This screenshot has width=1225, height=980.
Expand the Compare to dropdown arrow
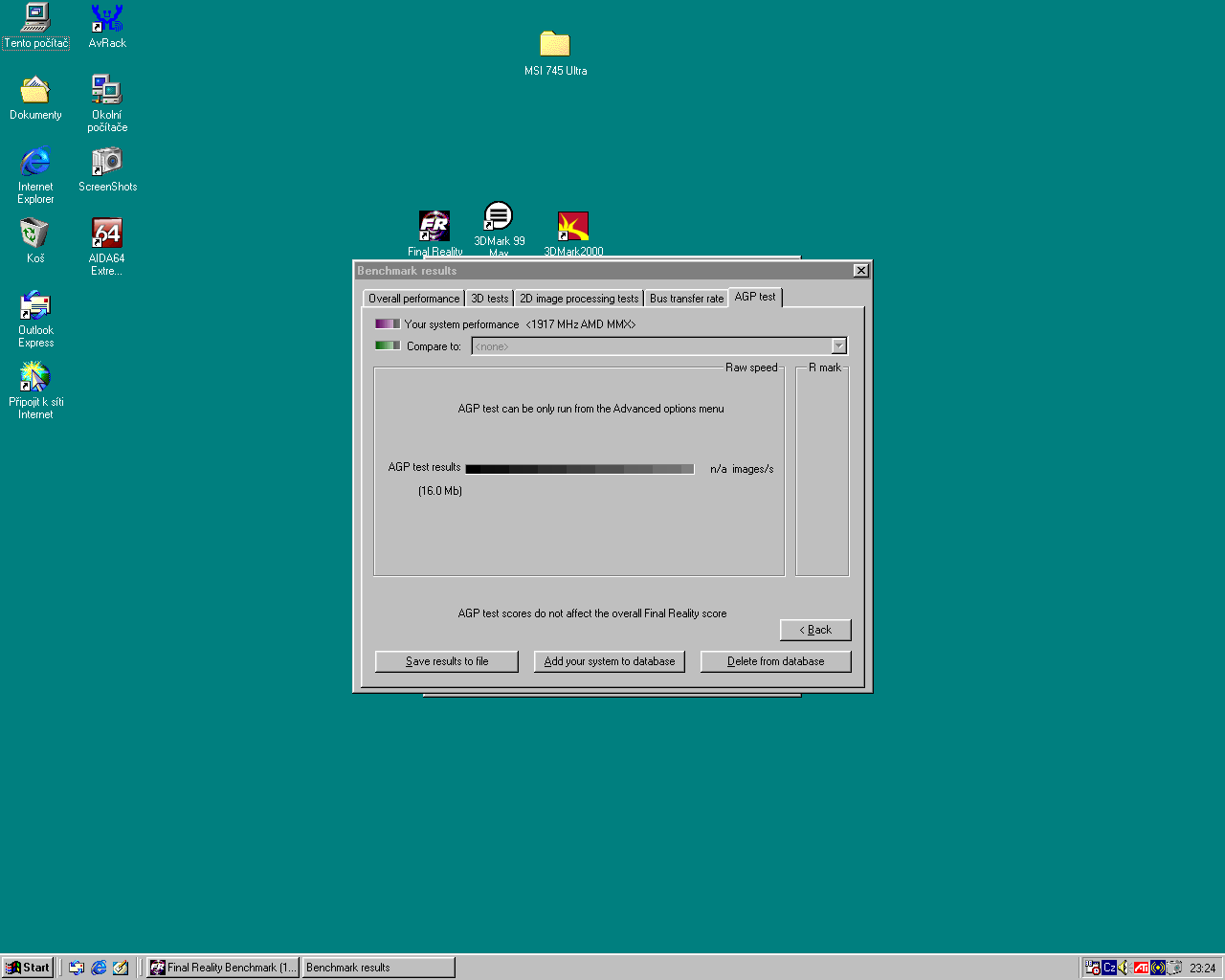838,346
